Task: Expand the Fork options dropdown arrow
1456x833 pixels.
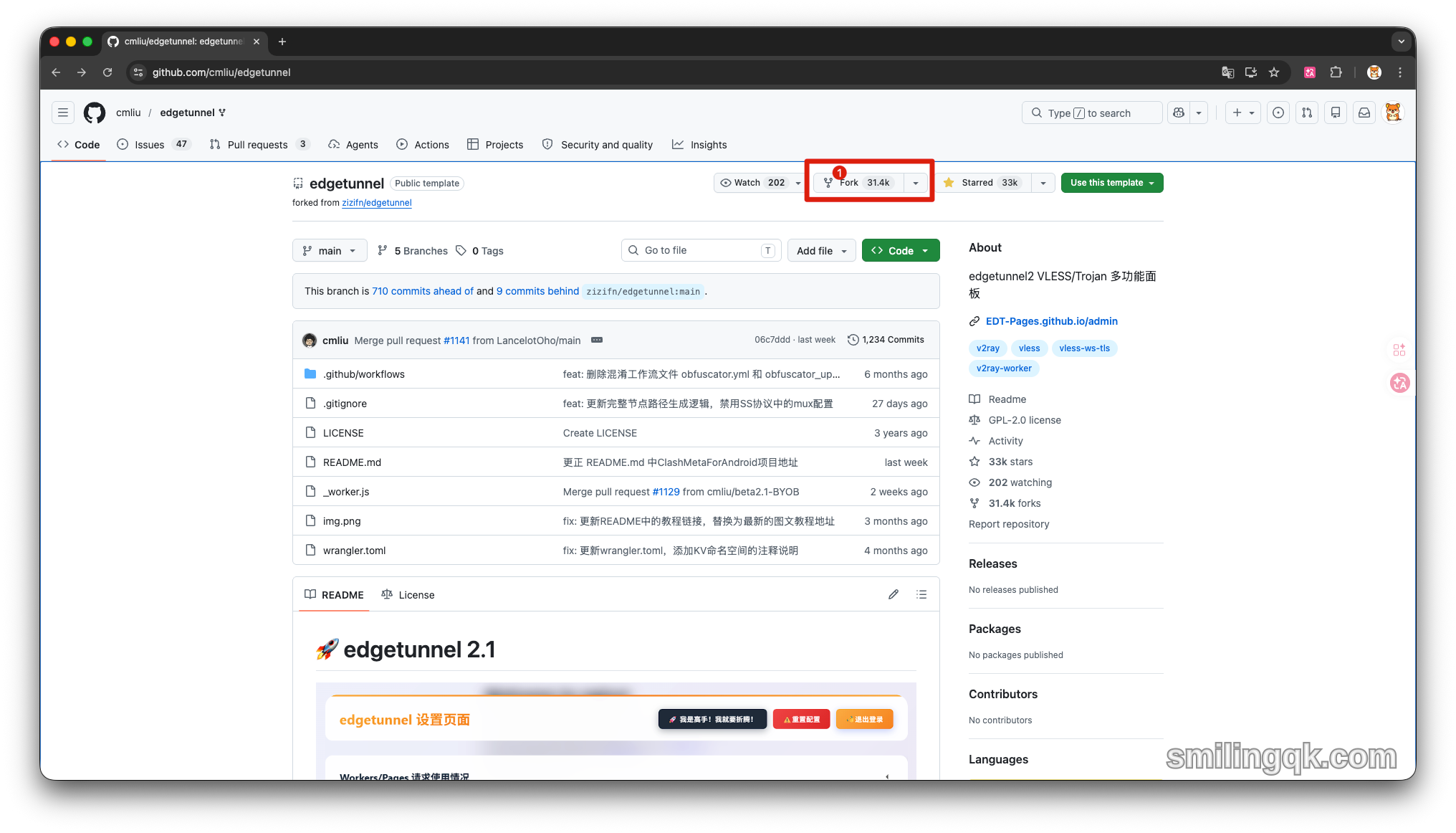Action: pyautogui.click(x=916, y=183)
